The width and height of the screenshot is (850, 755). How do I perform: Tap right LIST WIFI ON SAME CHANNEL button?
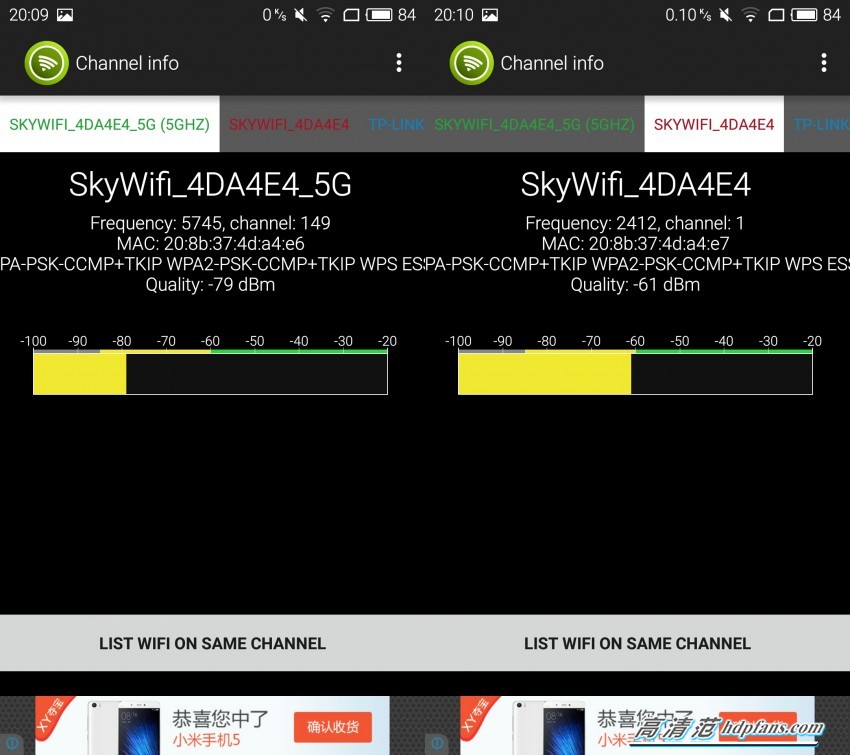[638, 643]
